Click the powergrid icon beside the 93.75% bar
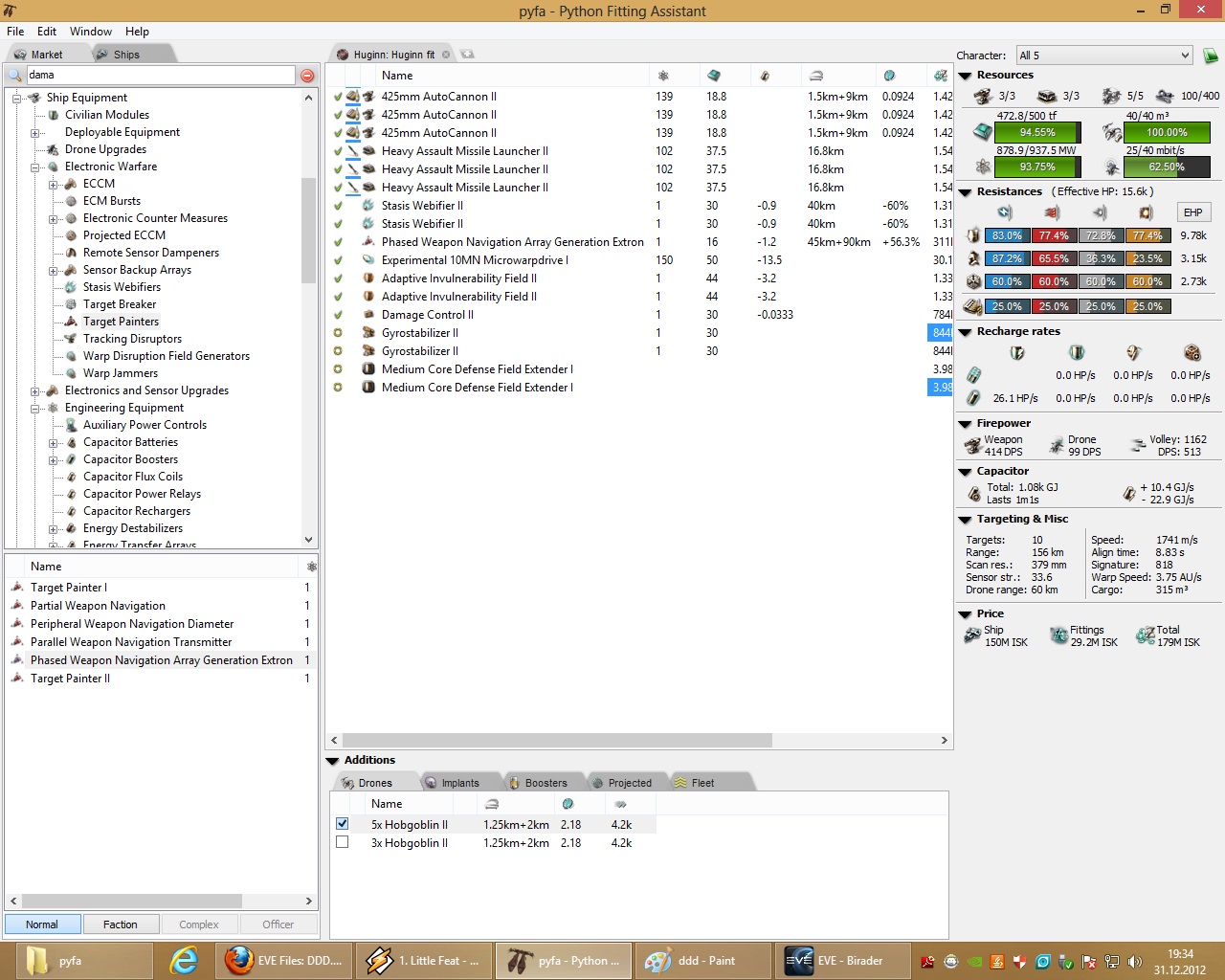 tap(983, 167)
